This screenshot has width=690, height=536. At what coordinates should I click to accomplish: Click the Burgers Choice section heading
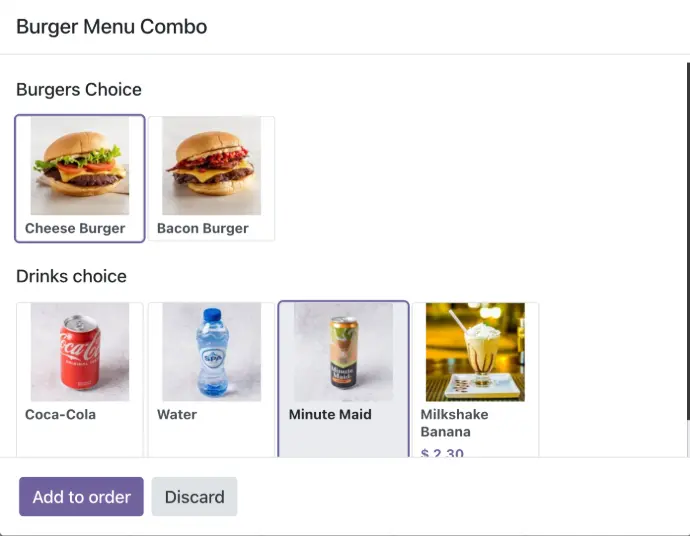point(79,90)
